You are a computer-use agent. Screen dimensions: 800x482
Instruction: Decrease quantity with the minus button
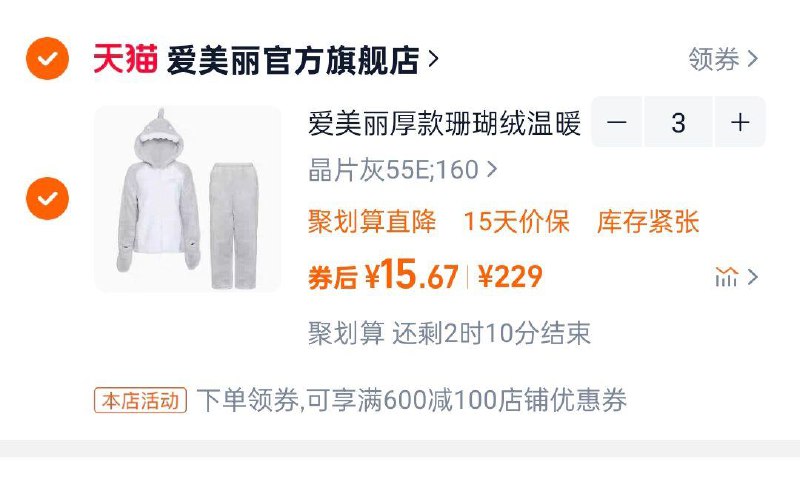click(617, 122)
